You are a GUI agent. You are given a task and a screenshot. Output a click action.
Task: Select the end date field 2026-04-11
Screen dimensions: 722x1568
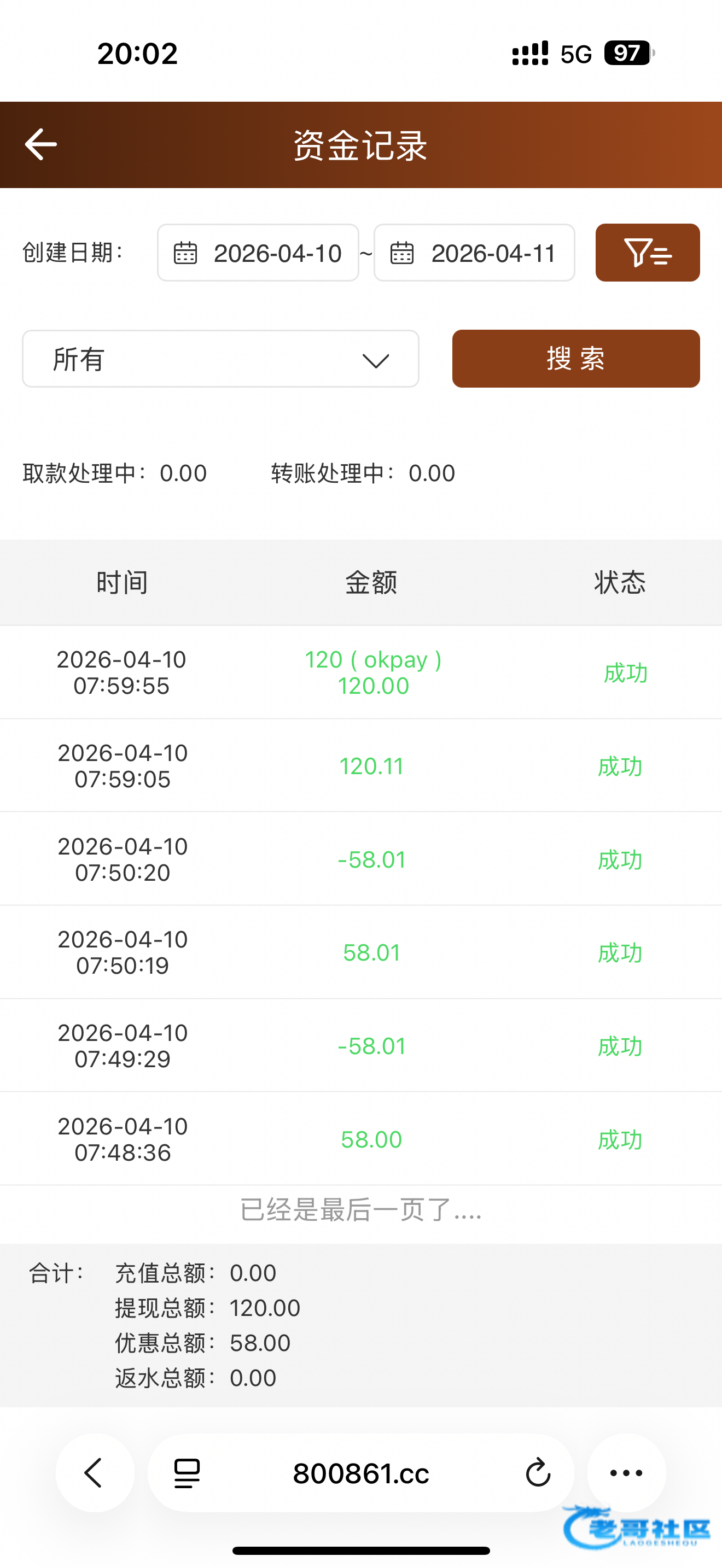pos(493,253)
